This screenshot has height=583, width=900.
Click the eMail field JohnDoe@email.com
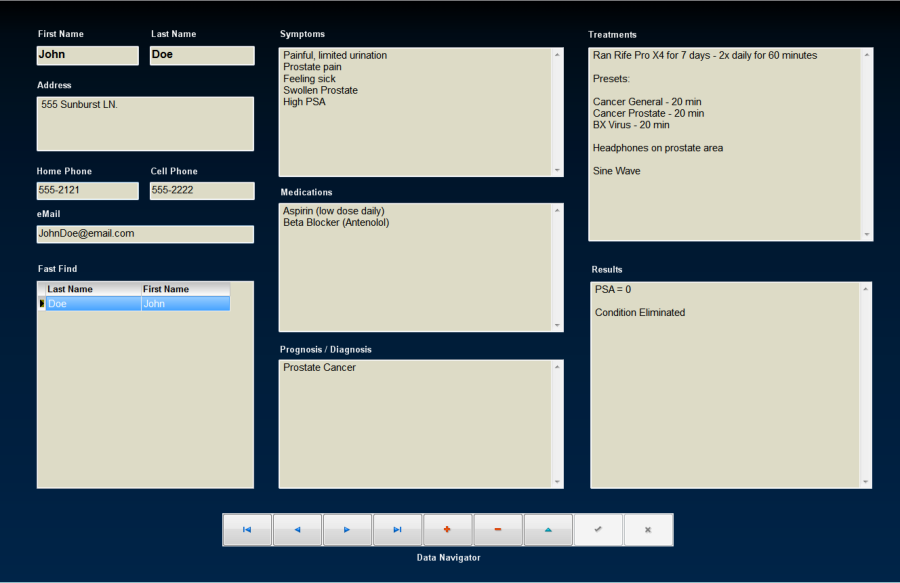point(145,234)
